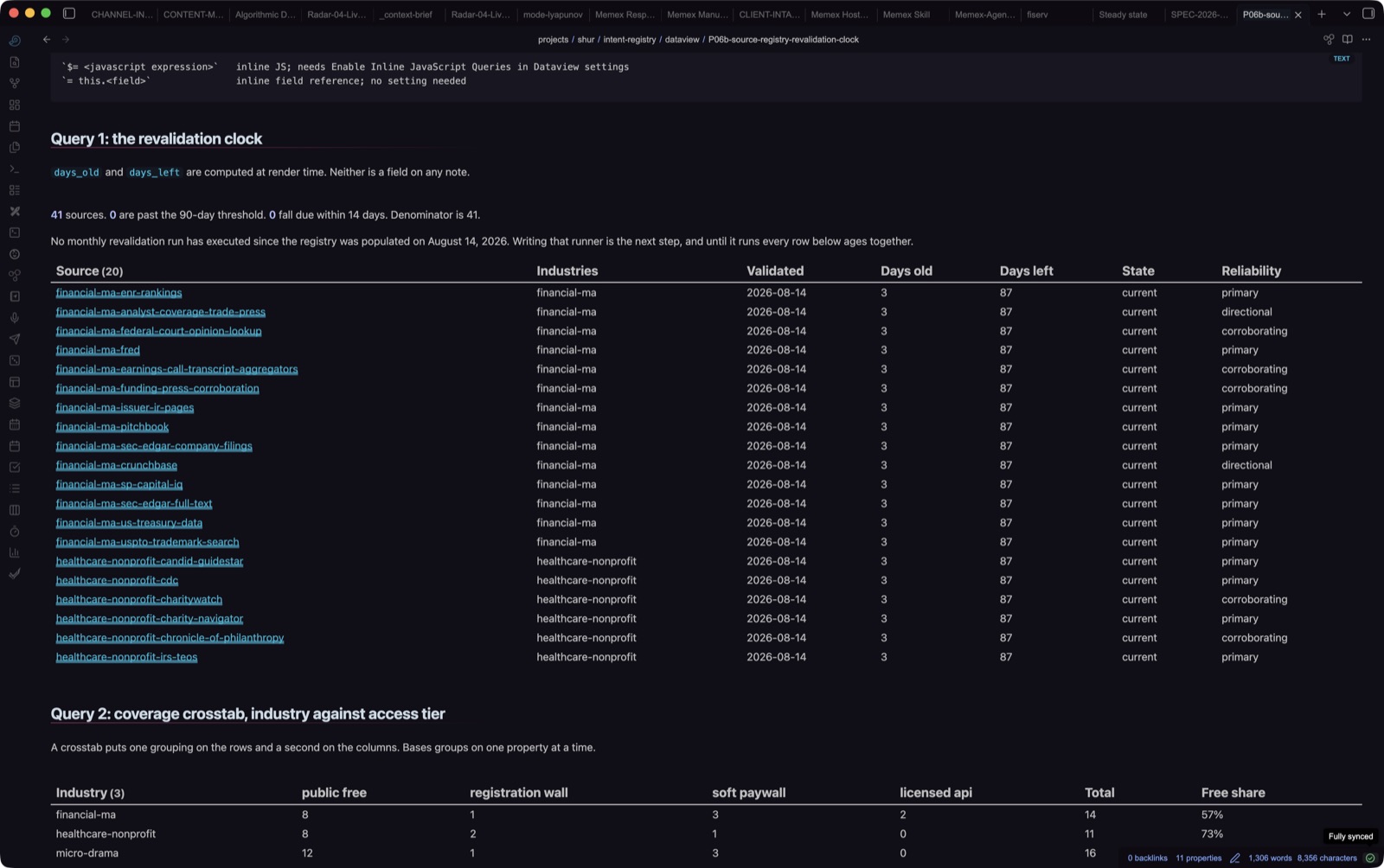1384x868 pixels.
Task: Navigate forward with the right arrow
Action: [66, 40]
